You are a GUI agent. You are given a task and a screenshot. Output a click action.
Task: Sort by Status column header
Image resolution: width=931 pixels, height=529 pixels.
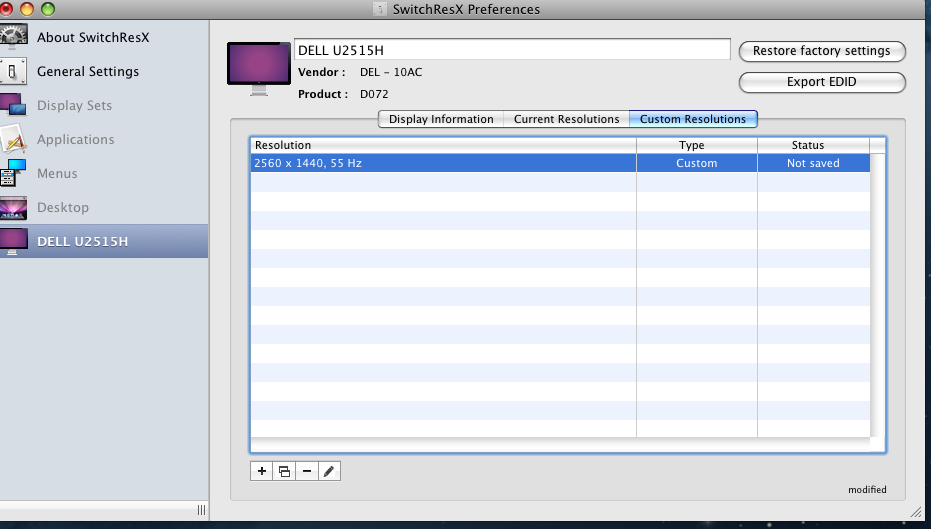(x=813, y=145)
